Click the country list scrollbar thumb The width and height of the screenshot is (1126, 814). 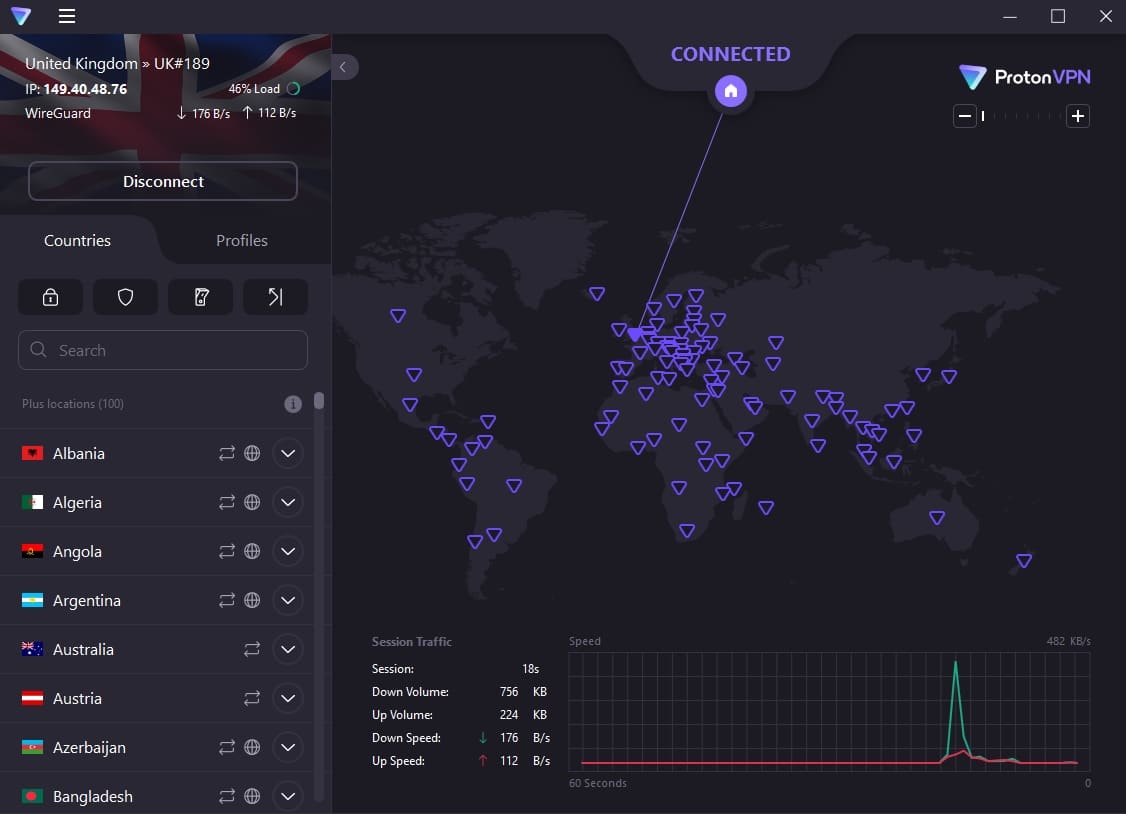(319, 401)
